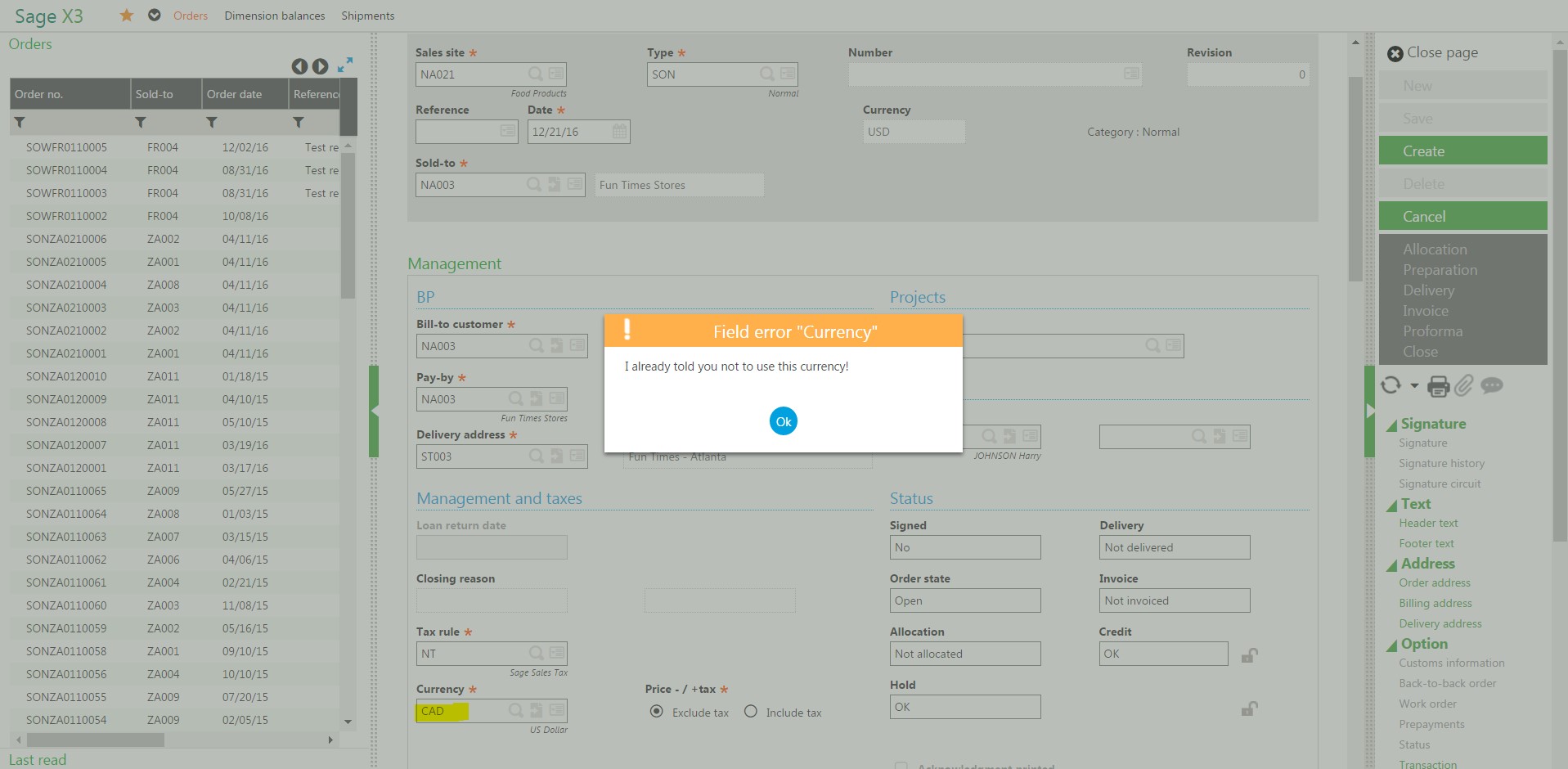
Task: Open attachments via the paperclip icon
Action: (1465, 386)
